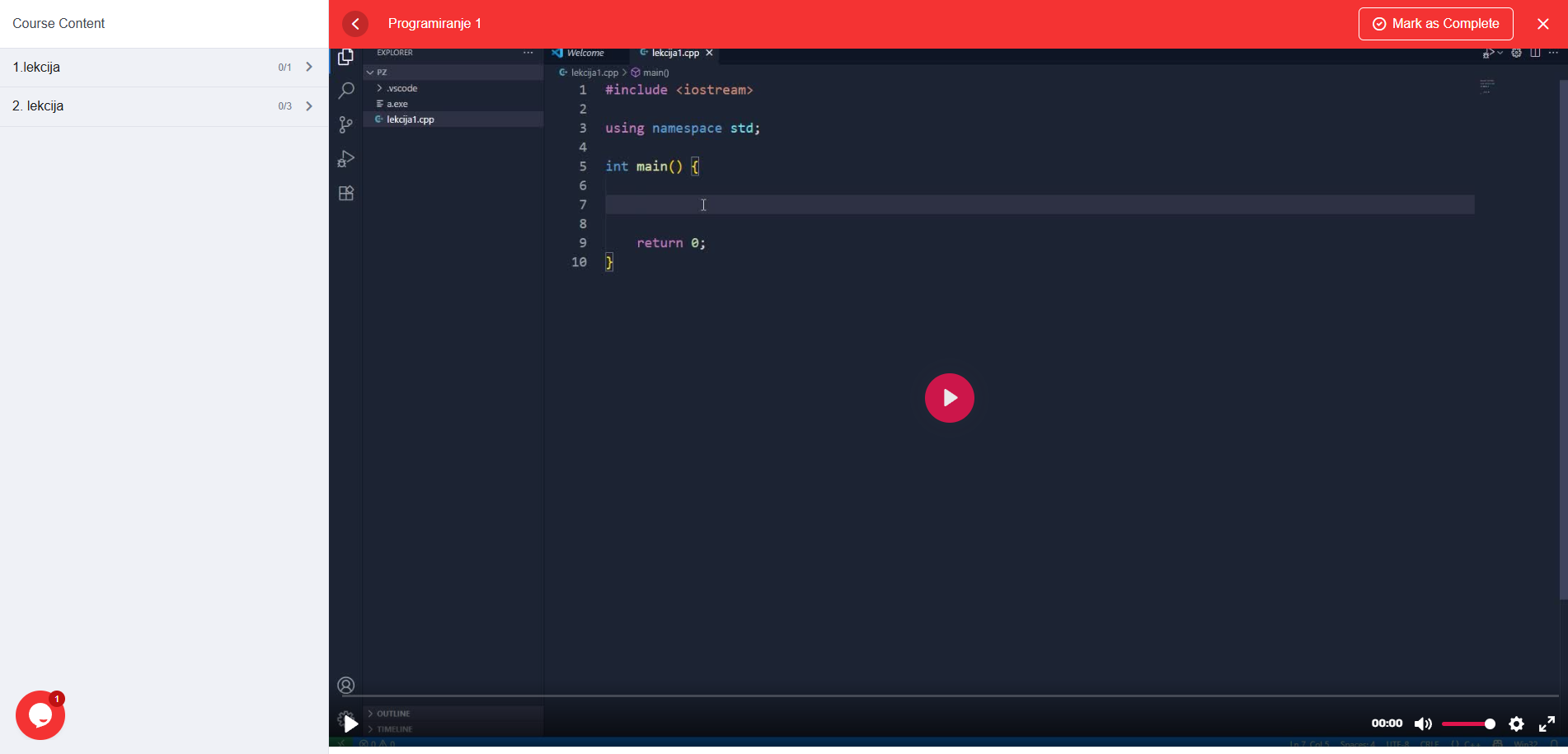Adjust the volume slider
The image size is (1568, 754).
pos(1468,724)
